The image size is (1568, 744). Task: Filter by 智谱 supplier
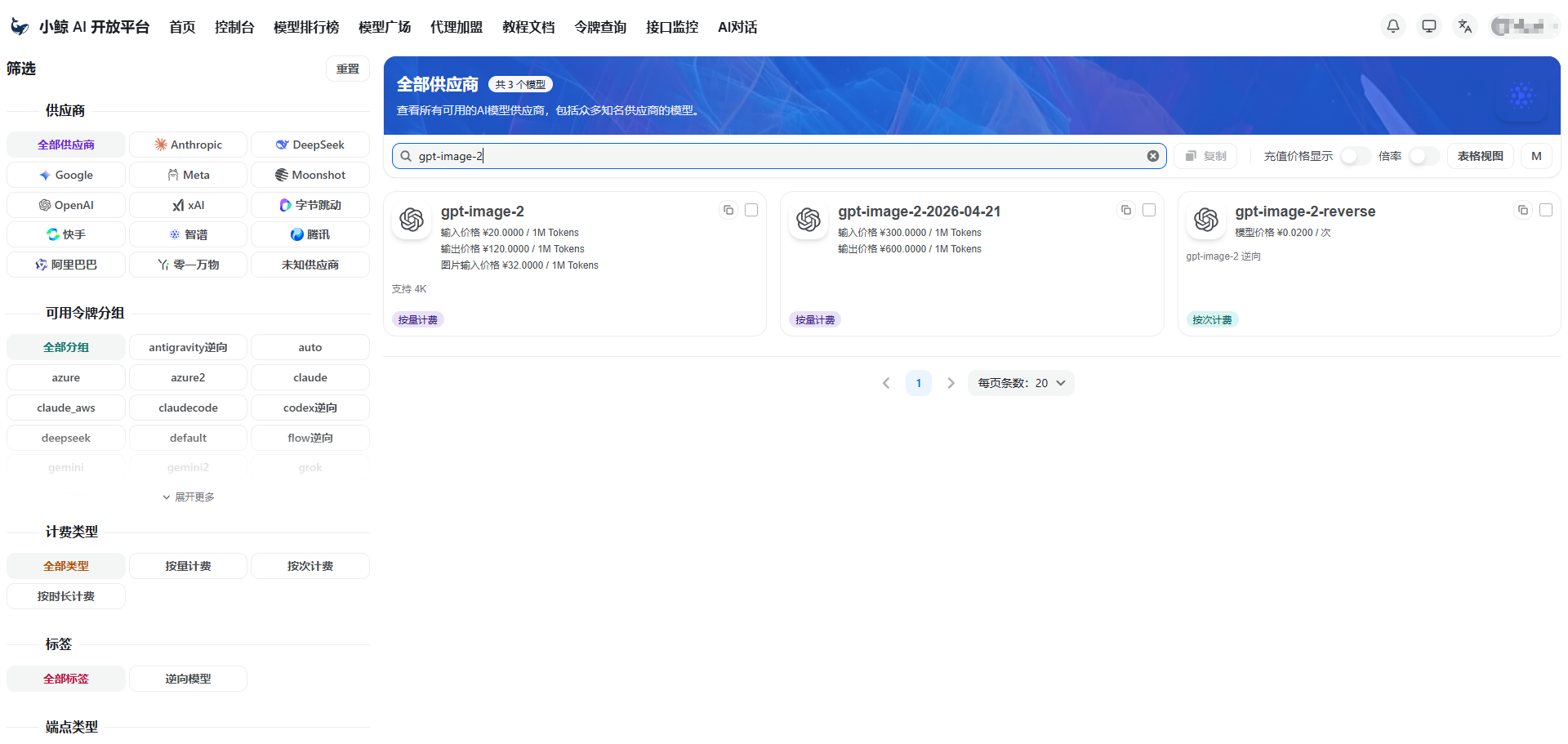(x=188, y=234)
